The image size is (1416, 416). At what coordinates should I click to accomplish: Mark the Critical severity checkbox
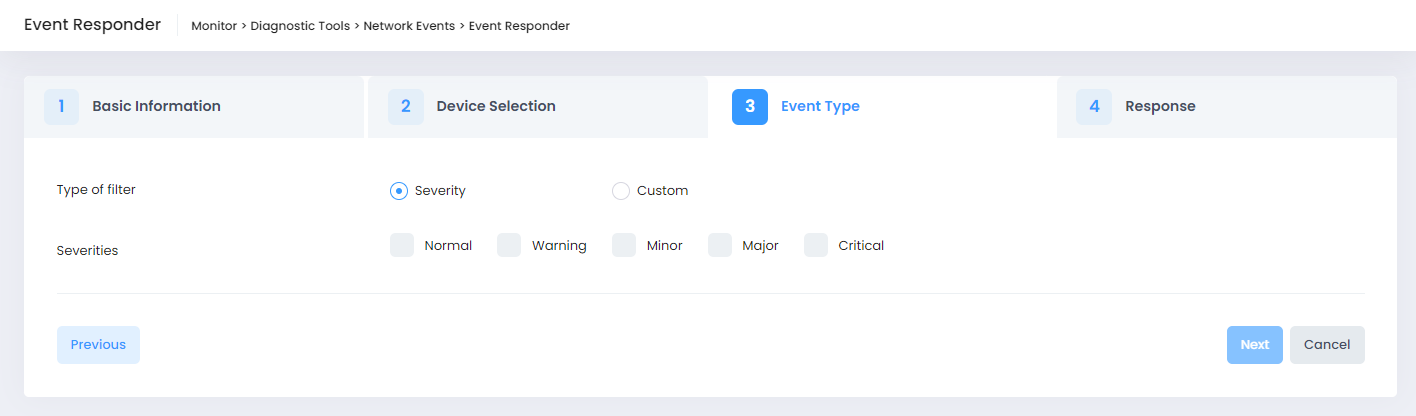(816, 246)
